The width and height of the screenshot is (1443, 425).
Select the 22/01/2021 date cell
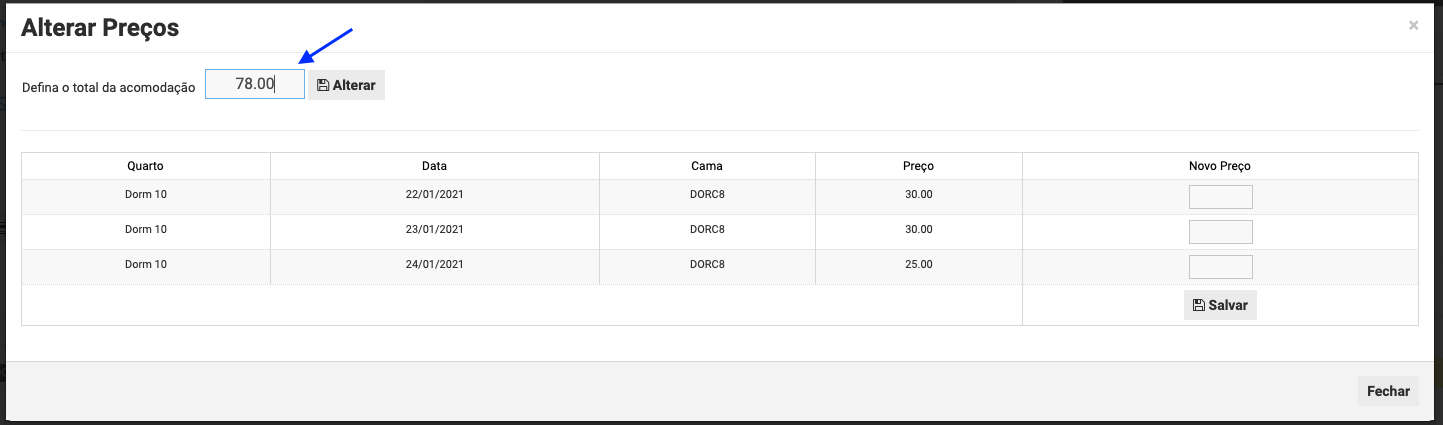435,194
